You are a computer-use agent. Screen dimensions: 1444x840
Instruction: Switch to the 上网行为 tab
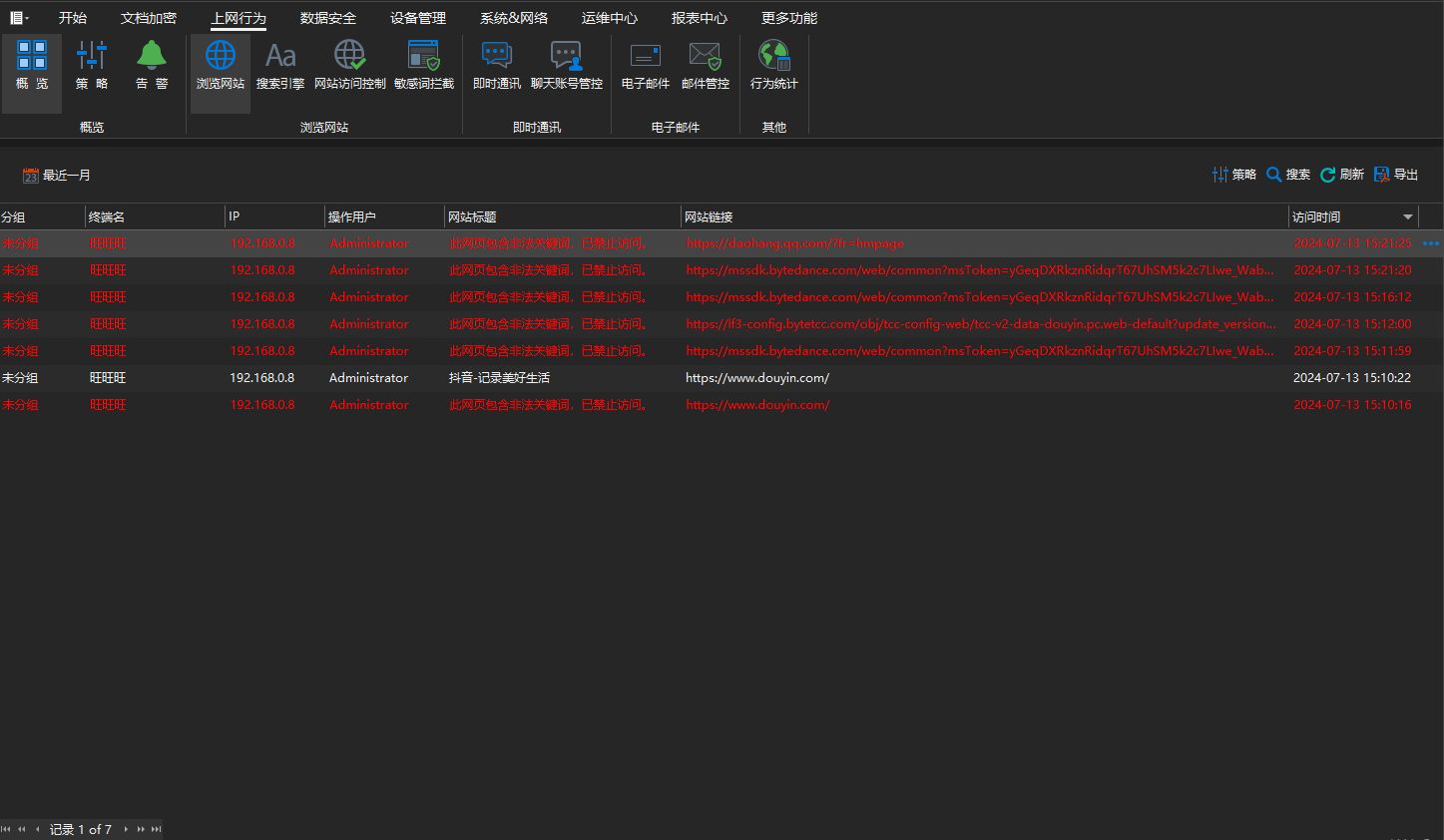tap(239, 18)
